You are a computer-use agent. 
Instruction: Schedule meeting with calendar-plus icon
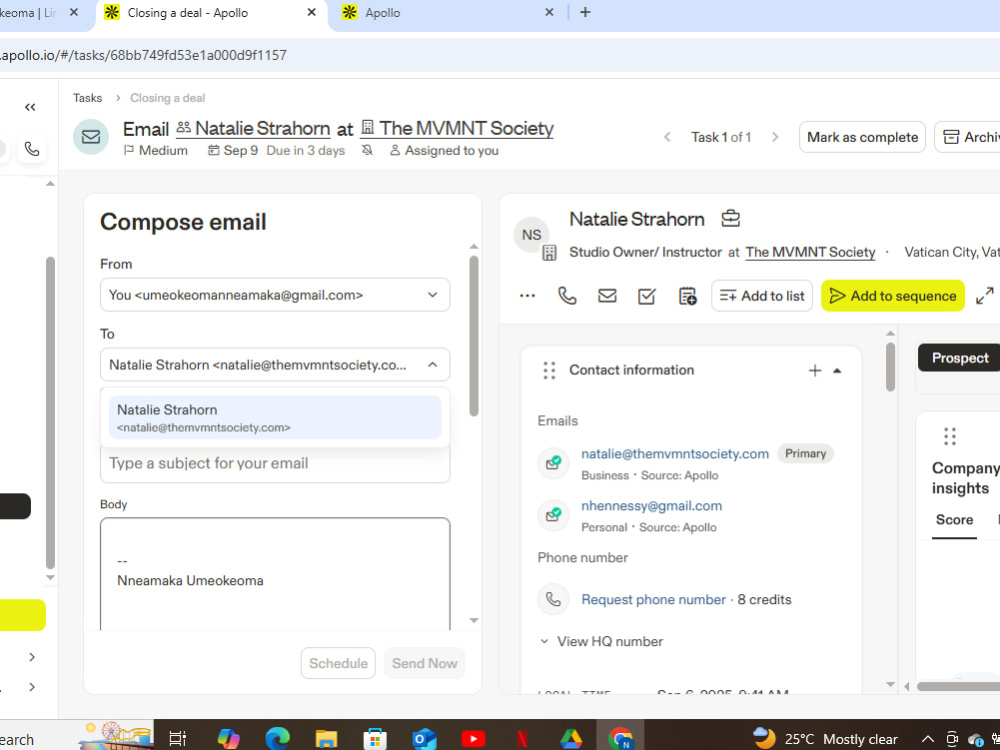688,296
